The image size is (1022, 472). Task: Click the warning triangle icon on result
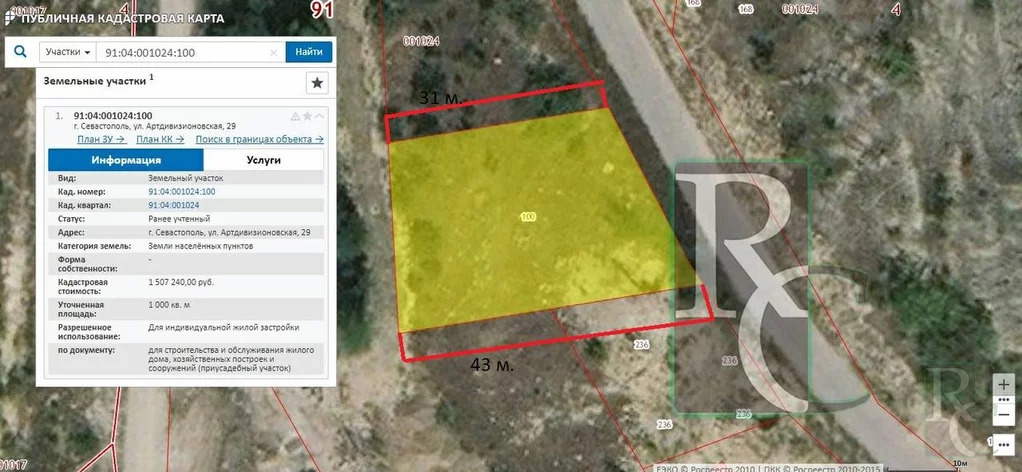tap(295, 116)
